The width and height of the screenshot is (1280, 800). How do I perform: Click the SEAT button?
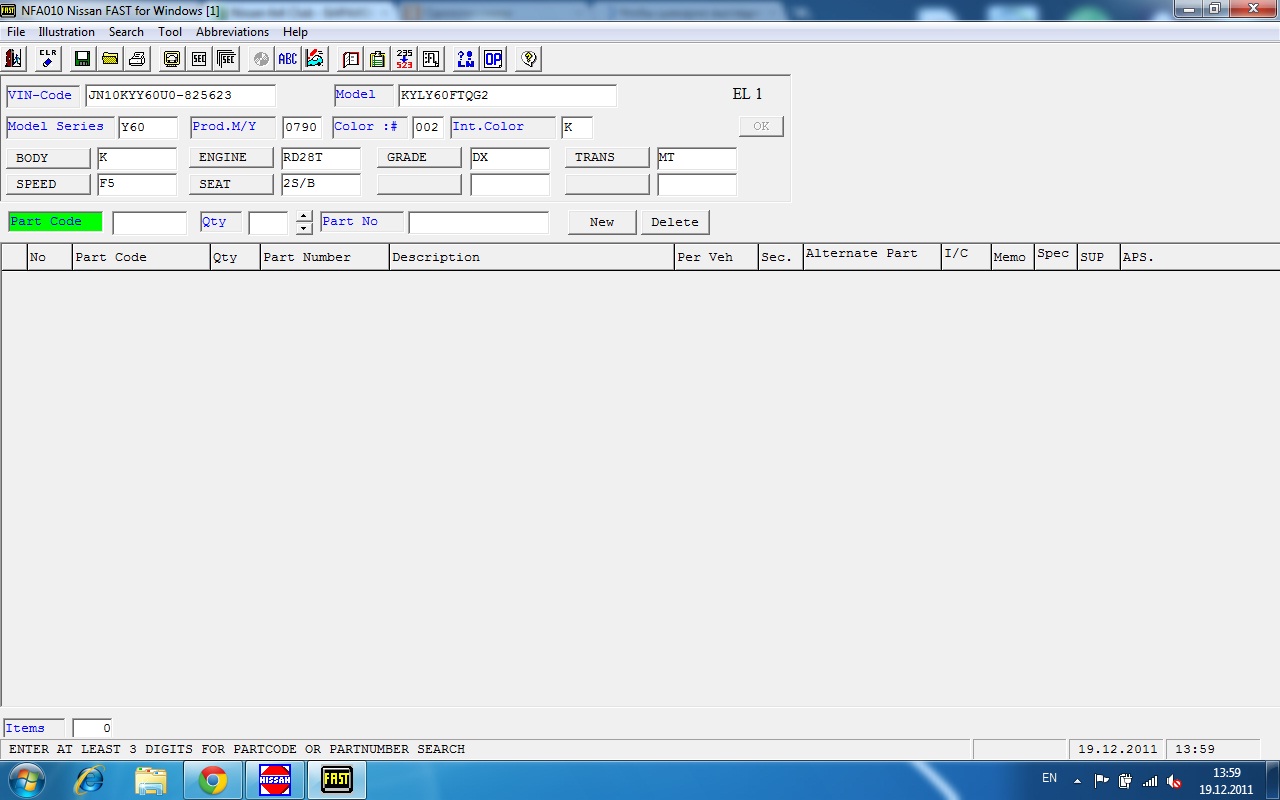[x=231, y=184]
